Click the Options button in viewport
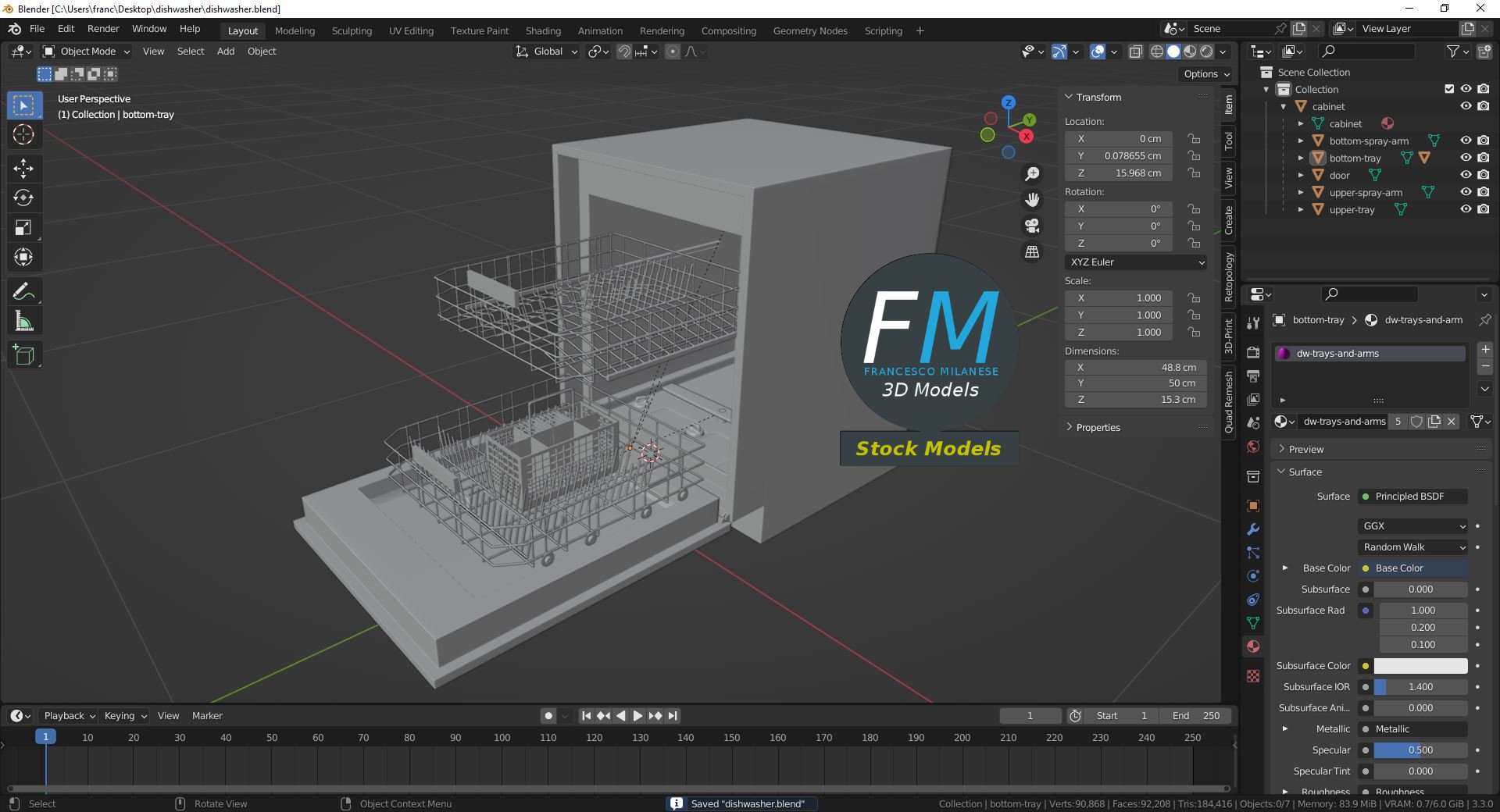This screenshot has width=1500, height=812. (1207, 74)
